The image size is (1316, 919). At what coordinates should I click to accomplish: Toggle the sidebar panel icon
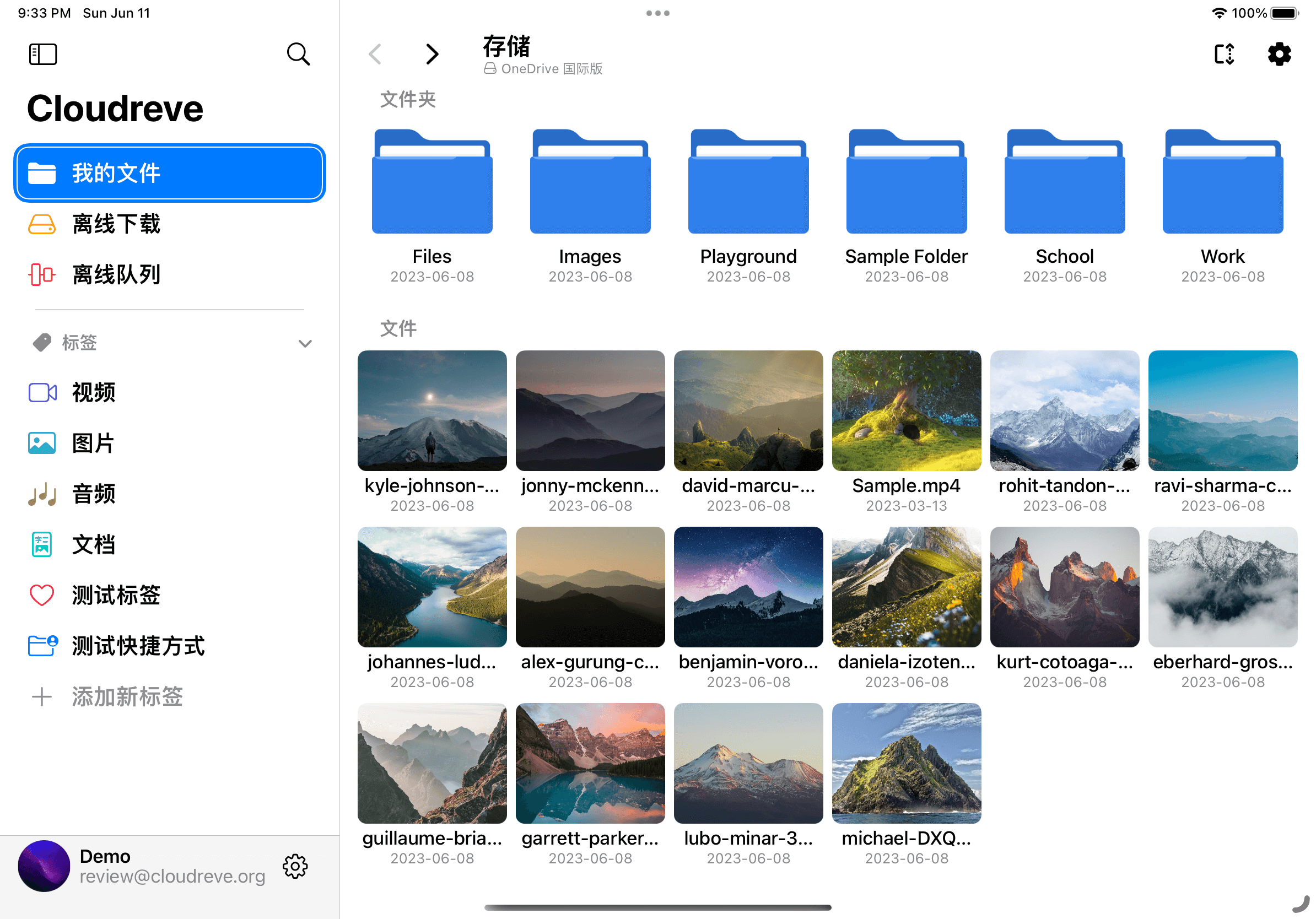(43, 55)
